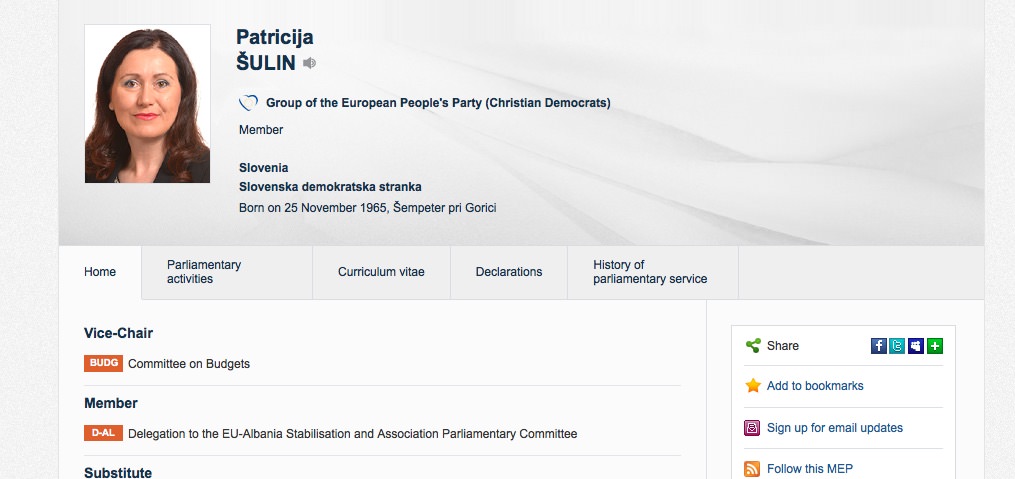Click Patricija Šulin's portrait photo
Image resolution: width=1015 pixels, height=479 pixels.
tap(147, 104)
